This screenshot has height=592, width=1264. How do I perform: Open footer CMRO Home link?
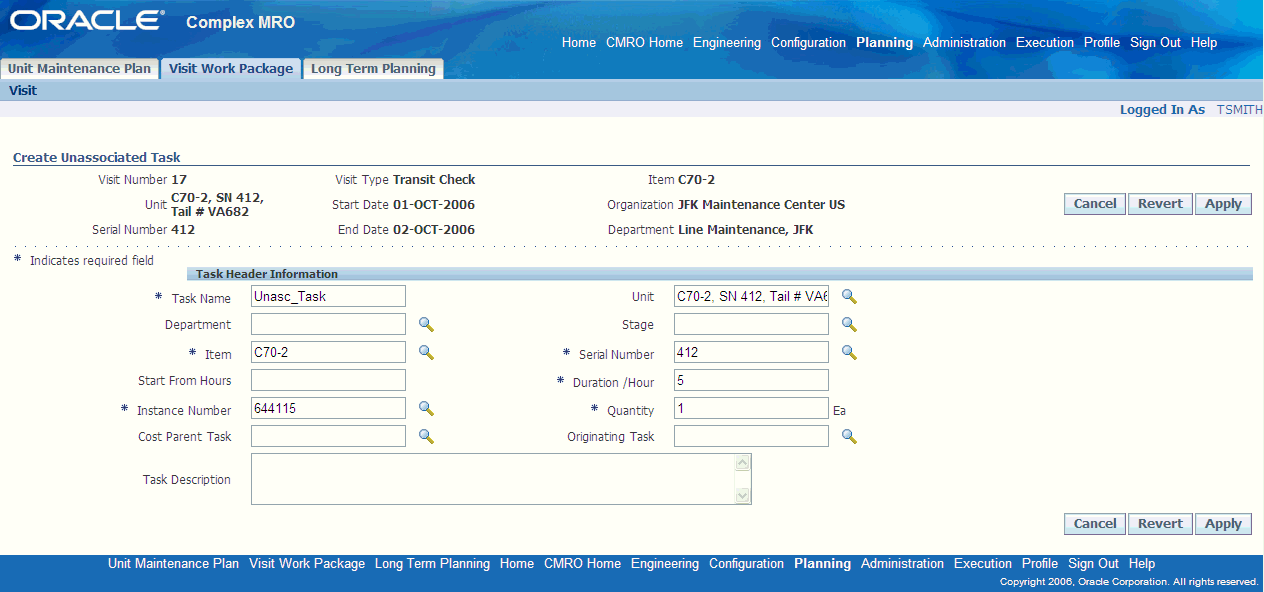coord(582,563)
